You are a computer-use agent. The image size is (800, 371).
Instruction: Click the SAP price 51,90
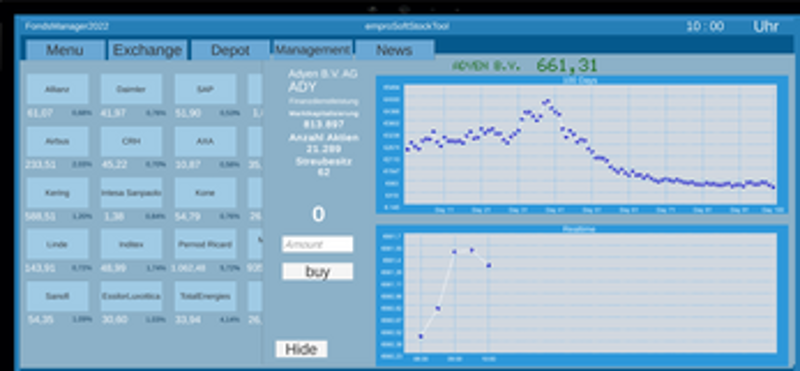point(188,113)
